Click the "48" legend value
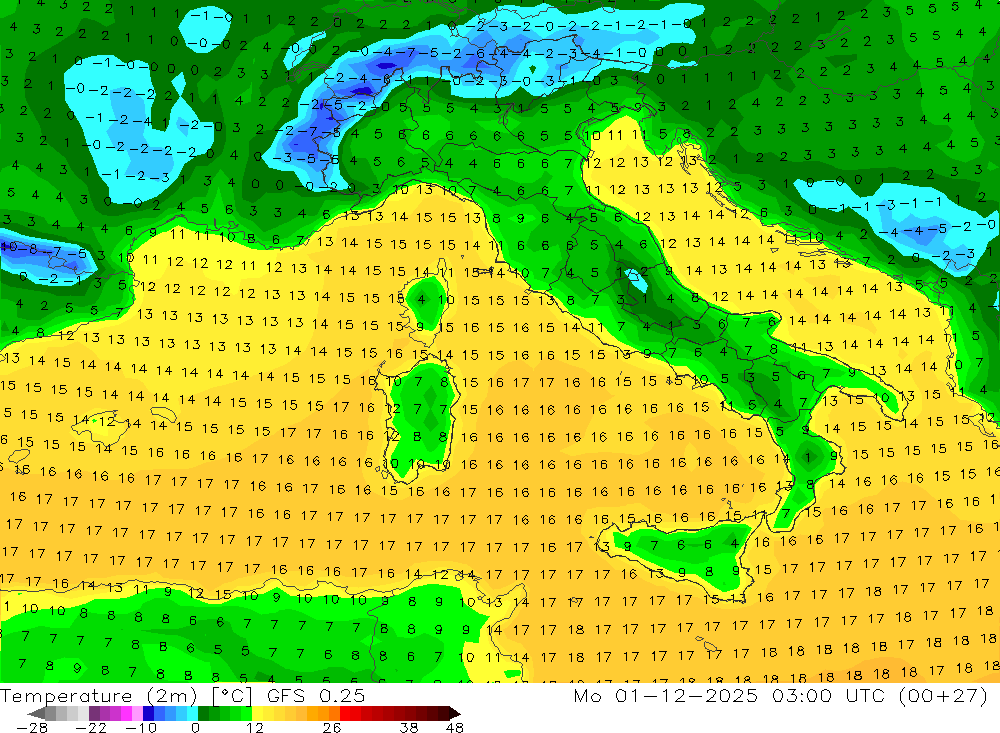 coord(455,728)
